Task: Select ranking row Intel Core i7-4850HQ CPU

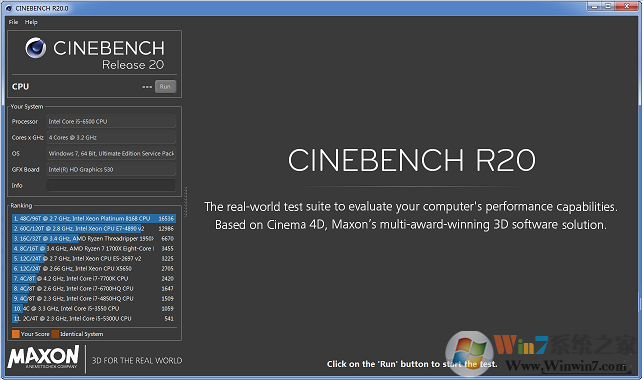Action: point(94,298)
